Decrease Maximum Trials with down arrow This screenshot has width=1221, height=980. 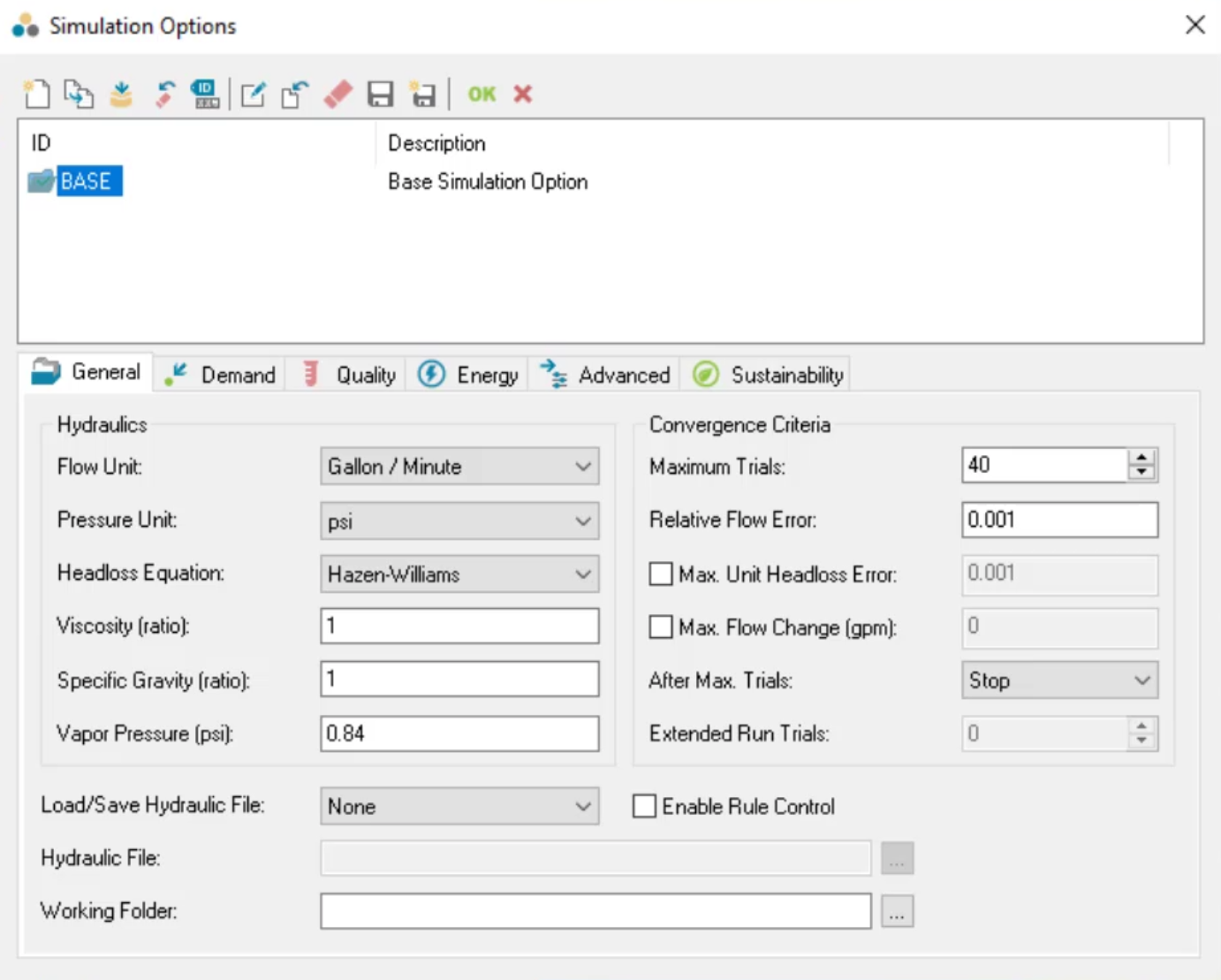point(1141,473)
